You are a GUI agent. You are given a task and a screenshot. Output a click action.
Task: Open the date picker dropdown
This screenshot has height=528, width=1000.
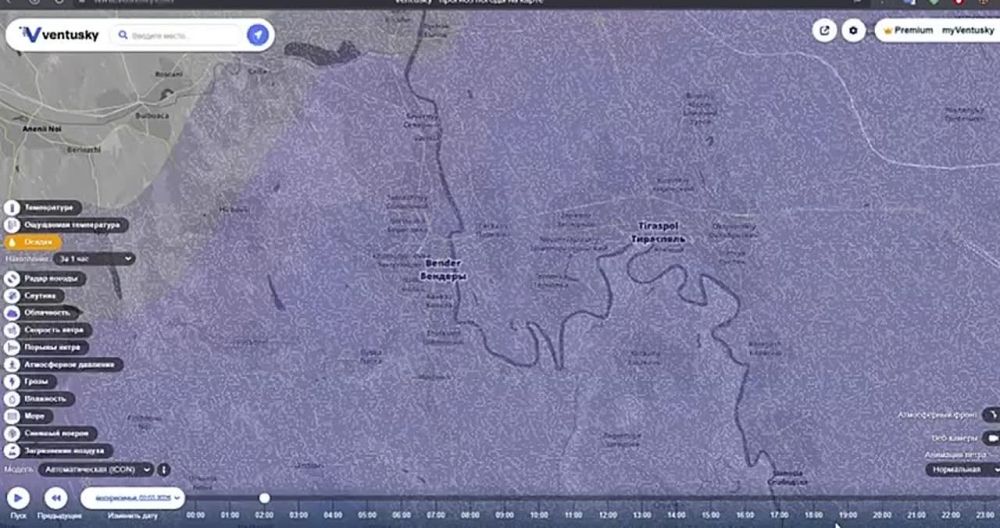(x=133, y=496)
